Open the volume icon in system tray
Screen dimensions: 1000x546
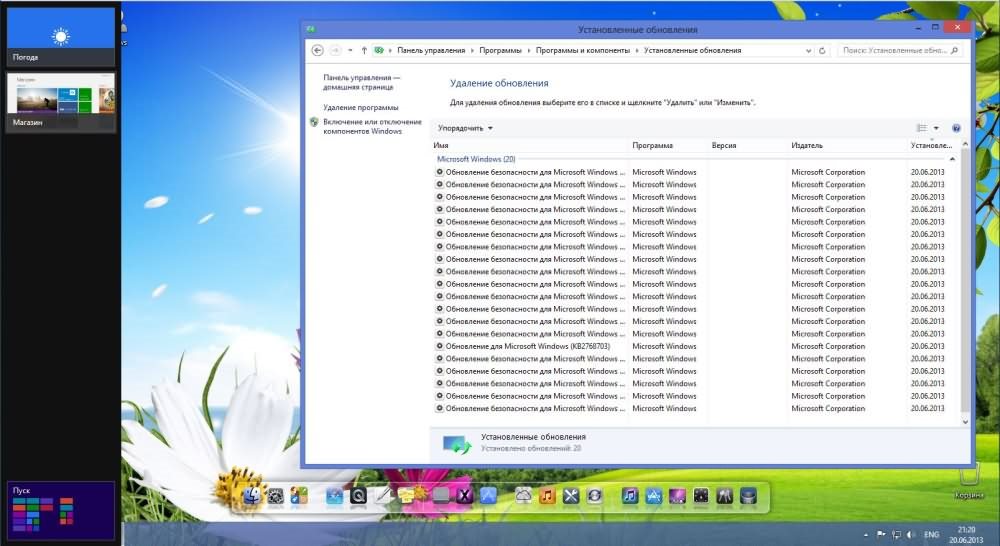coord(909,535)
